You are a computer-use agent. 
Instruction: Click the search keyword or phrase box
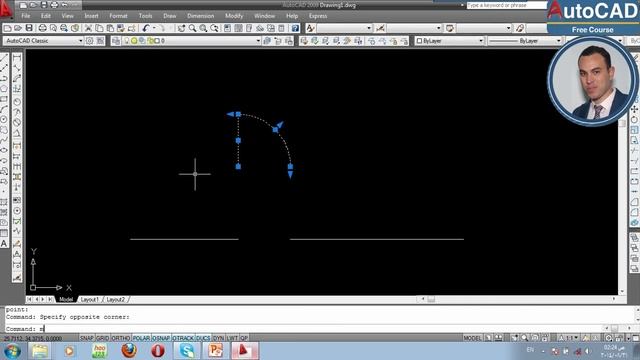point(506,5)
